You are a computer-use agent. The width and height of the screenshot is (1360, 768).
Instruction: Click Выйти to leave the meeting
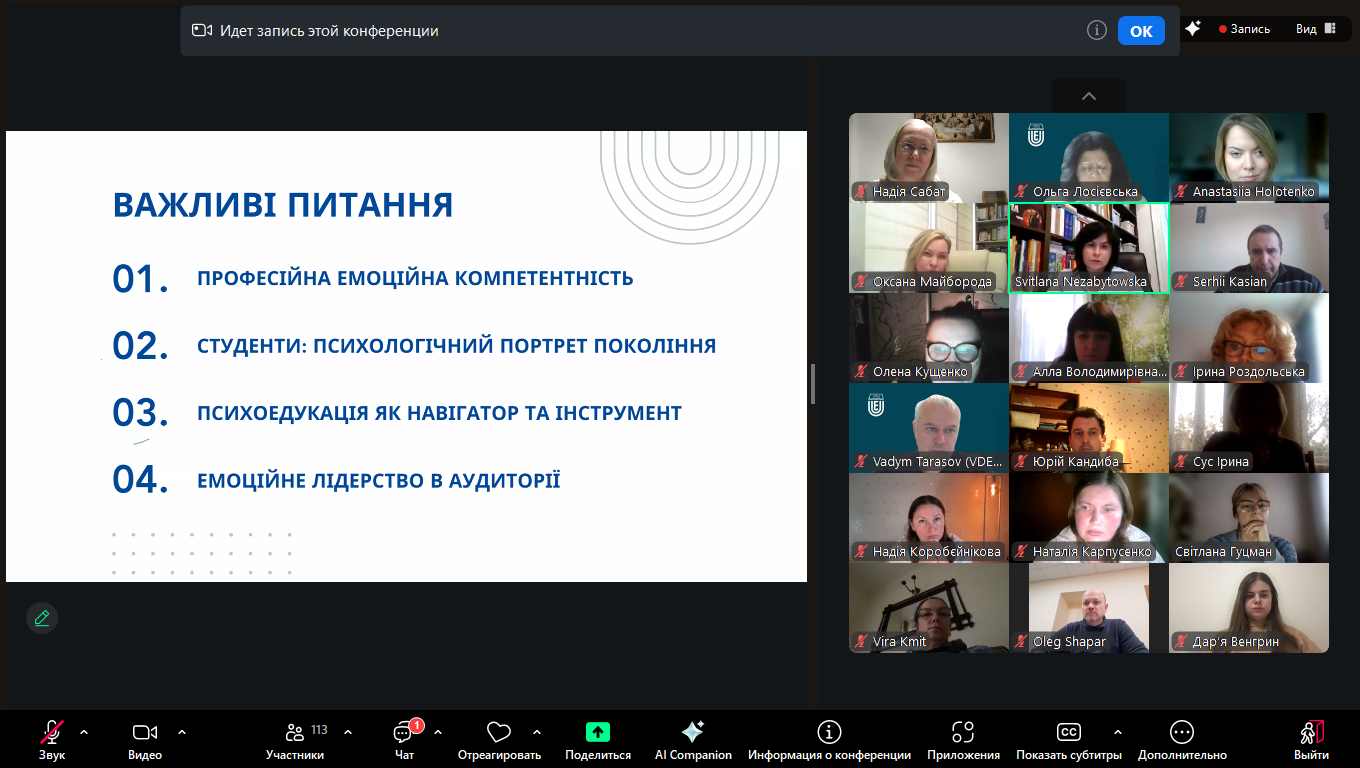point(1311,738)
